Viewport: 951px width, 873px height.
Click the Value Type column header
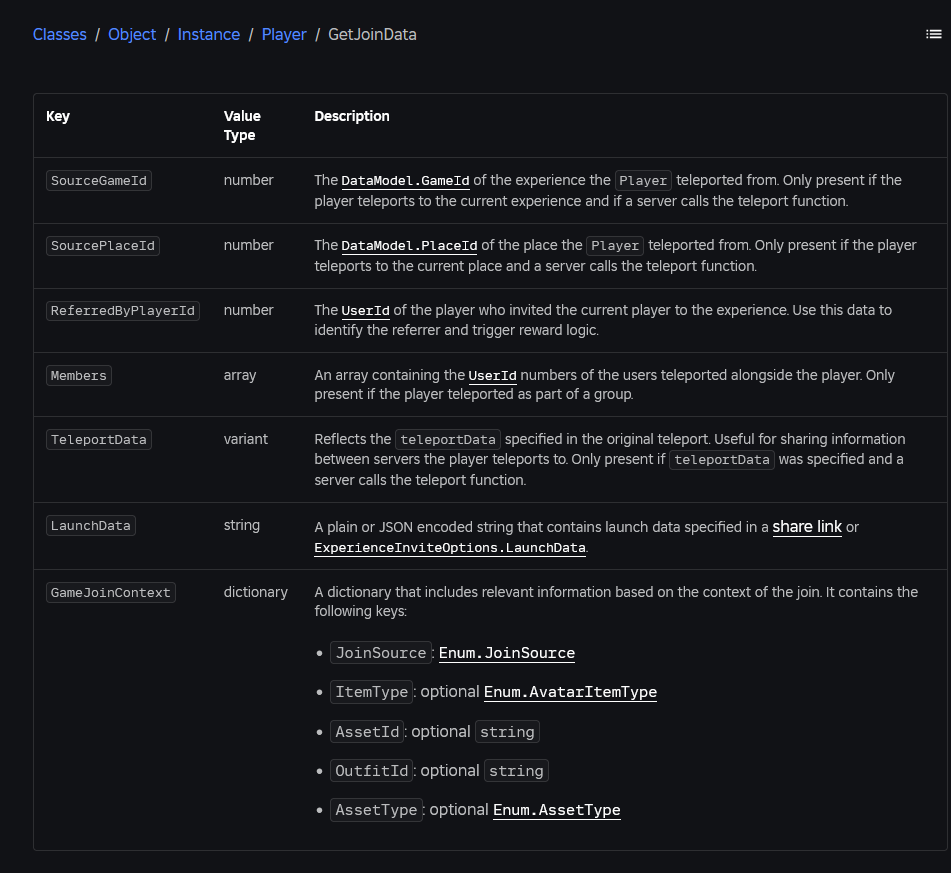point(241,125)
